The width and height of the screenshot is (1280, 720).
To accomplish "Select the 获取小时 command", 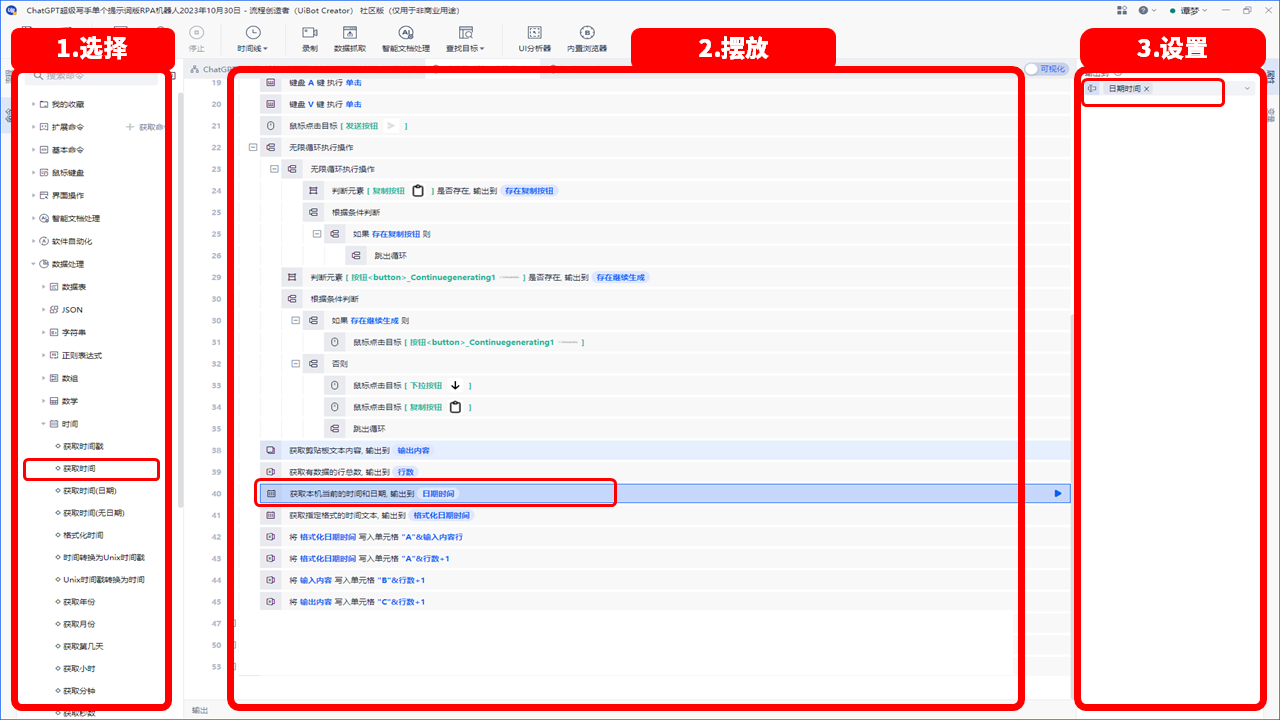I will (79, 668).
